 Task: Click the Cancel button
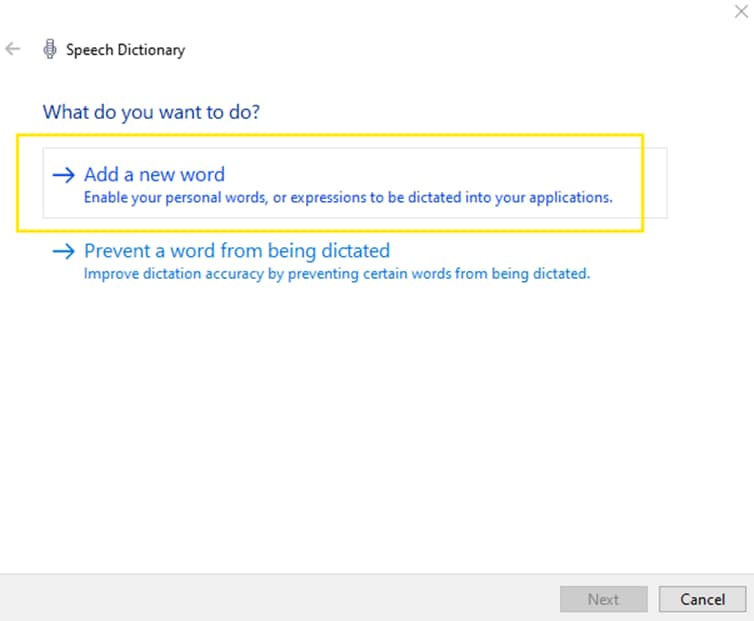pyautogui.click(x=703, y=599)
